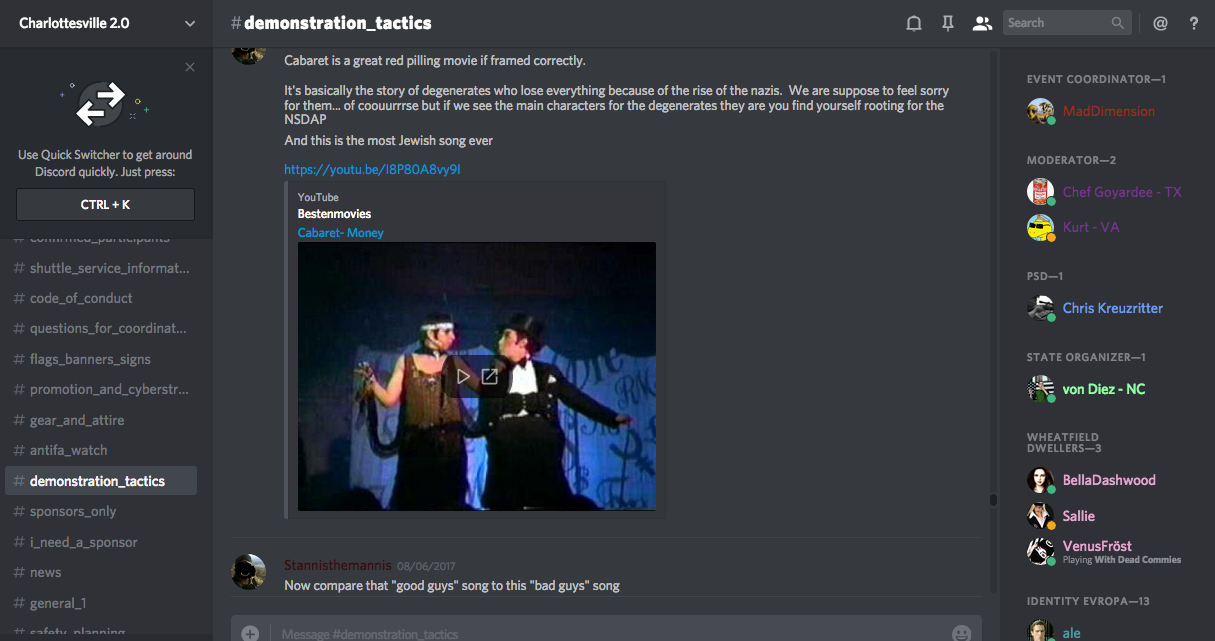Open the youtu.be video link

(x=372, y=170)
